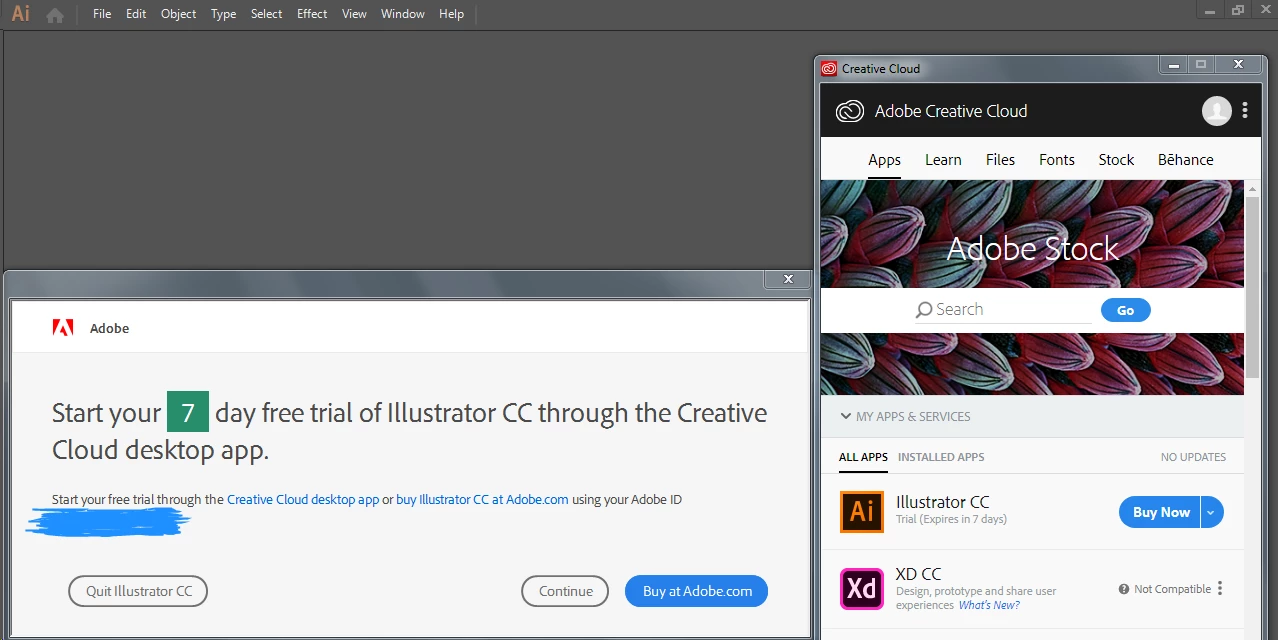Click the Not Compatible info icon
Viewport: 1278px width, 640px height.
1124,589
